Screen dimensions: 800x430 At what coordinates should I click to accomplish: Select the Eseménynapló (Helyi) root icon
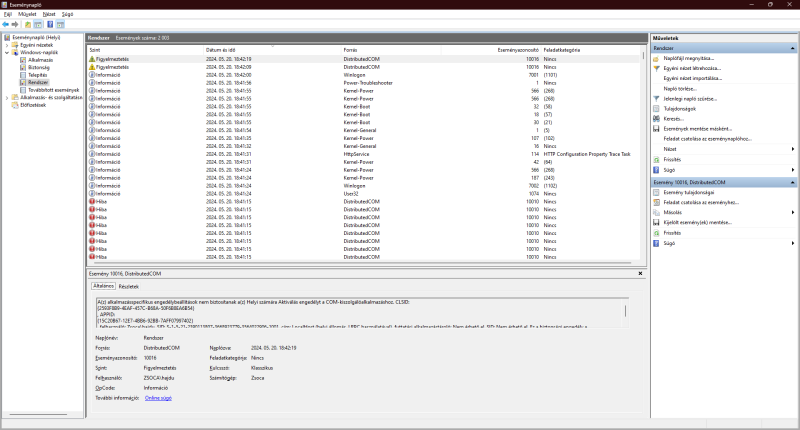point(7,37)
